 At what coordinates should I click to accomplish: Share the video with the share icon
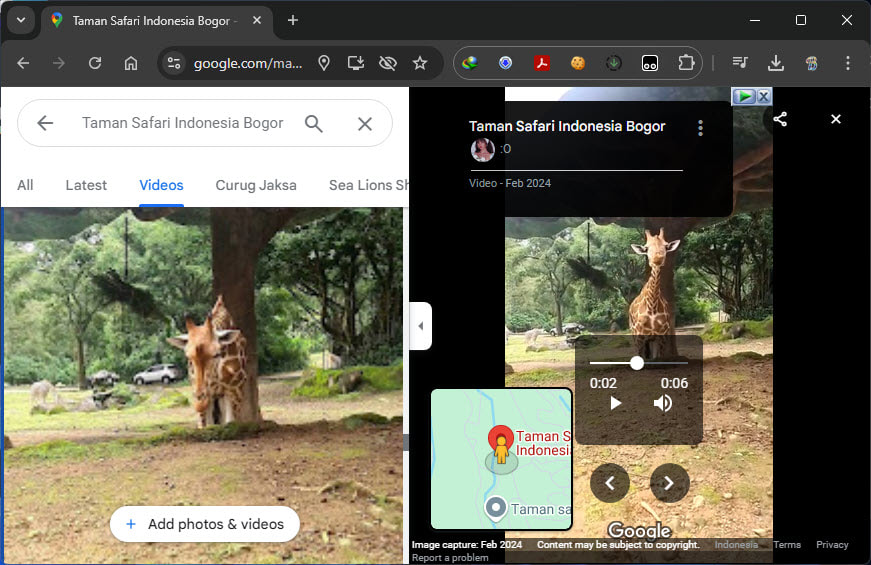point(780,119)
